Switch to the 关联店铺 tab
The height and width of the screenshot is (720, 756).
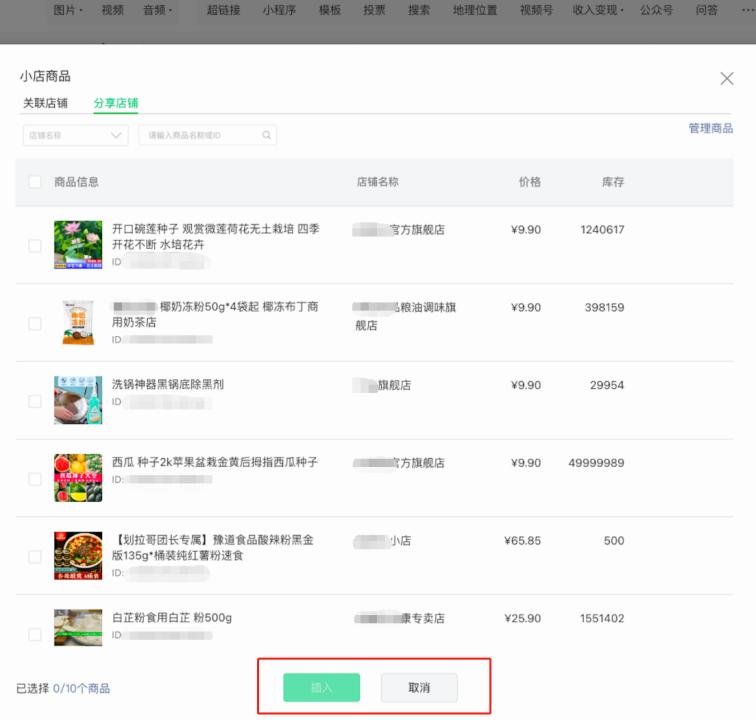[45, 103]
